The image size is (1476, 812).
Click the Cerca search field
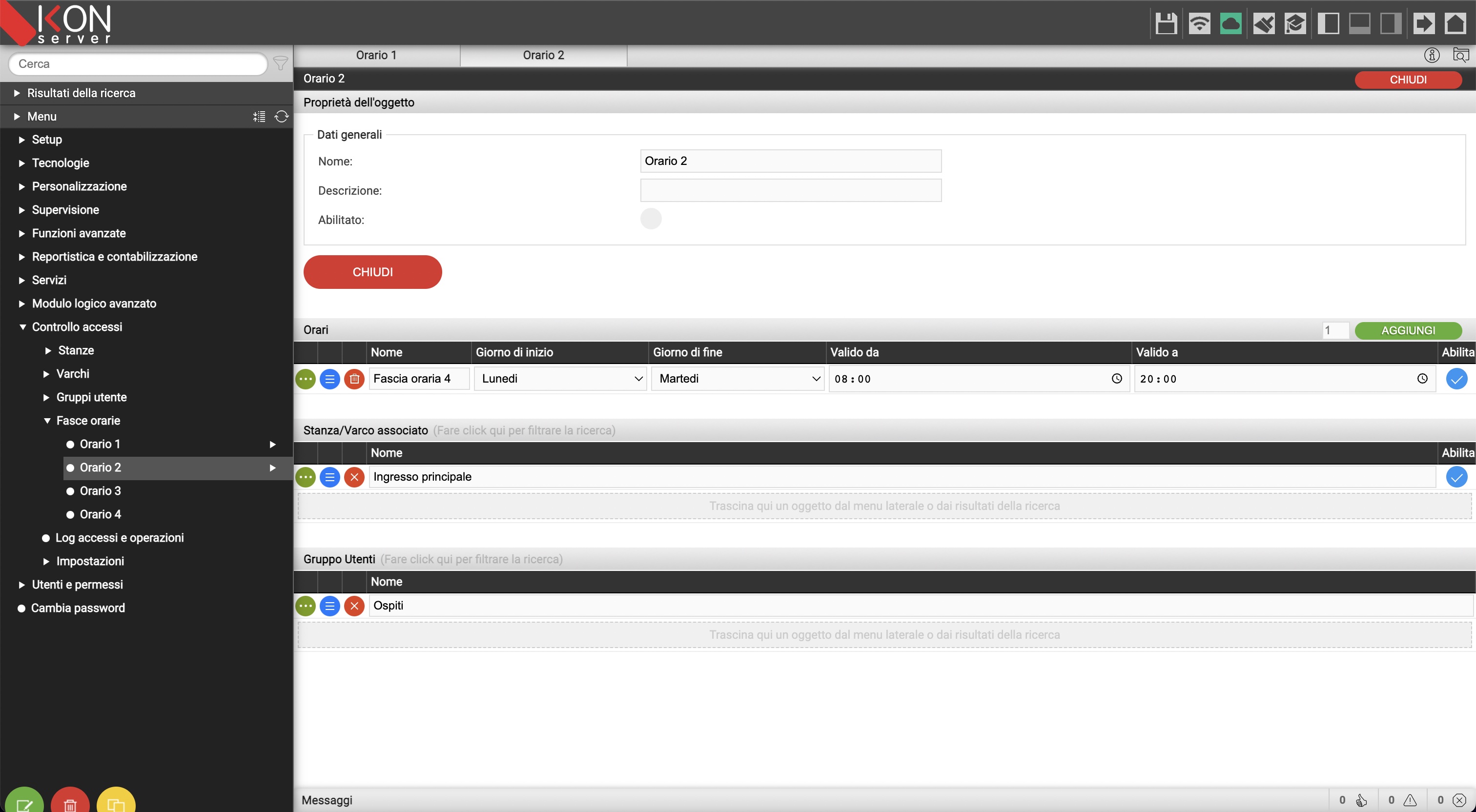pyautogui.click(x=138, y=63)
